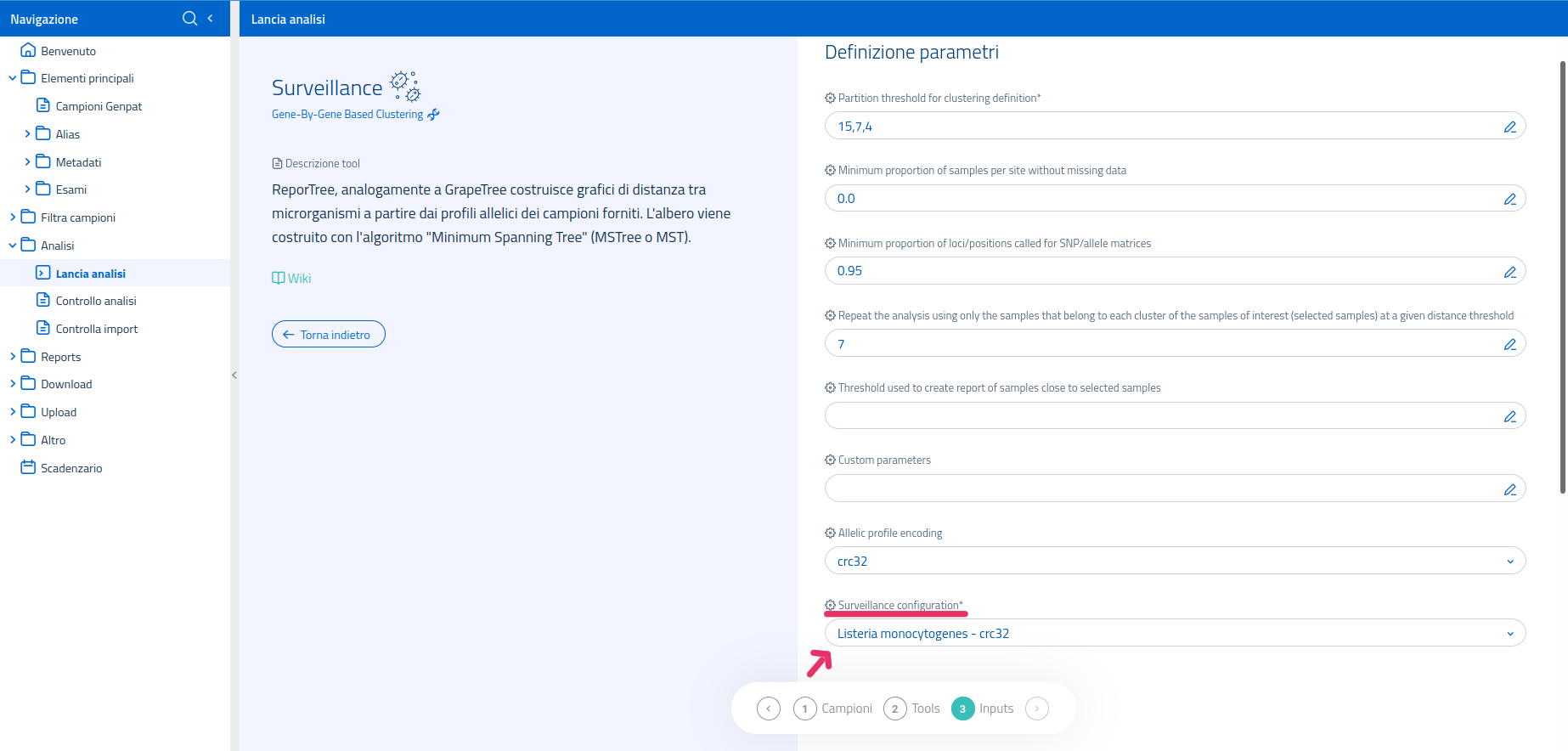
Task: Go to next step using right arrow
Action: pyautogui.click(x=1036, y=709)
